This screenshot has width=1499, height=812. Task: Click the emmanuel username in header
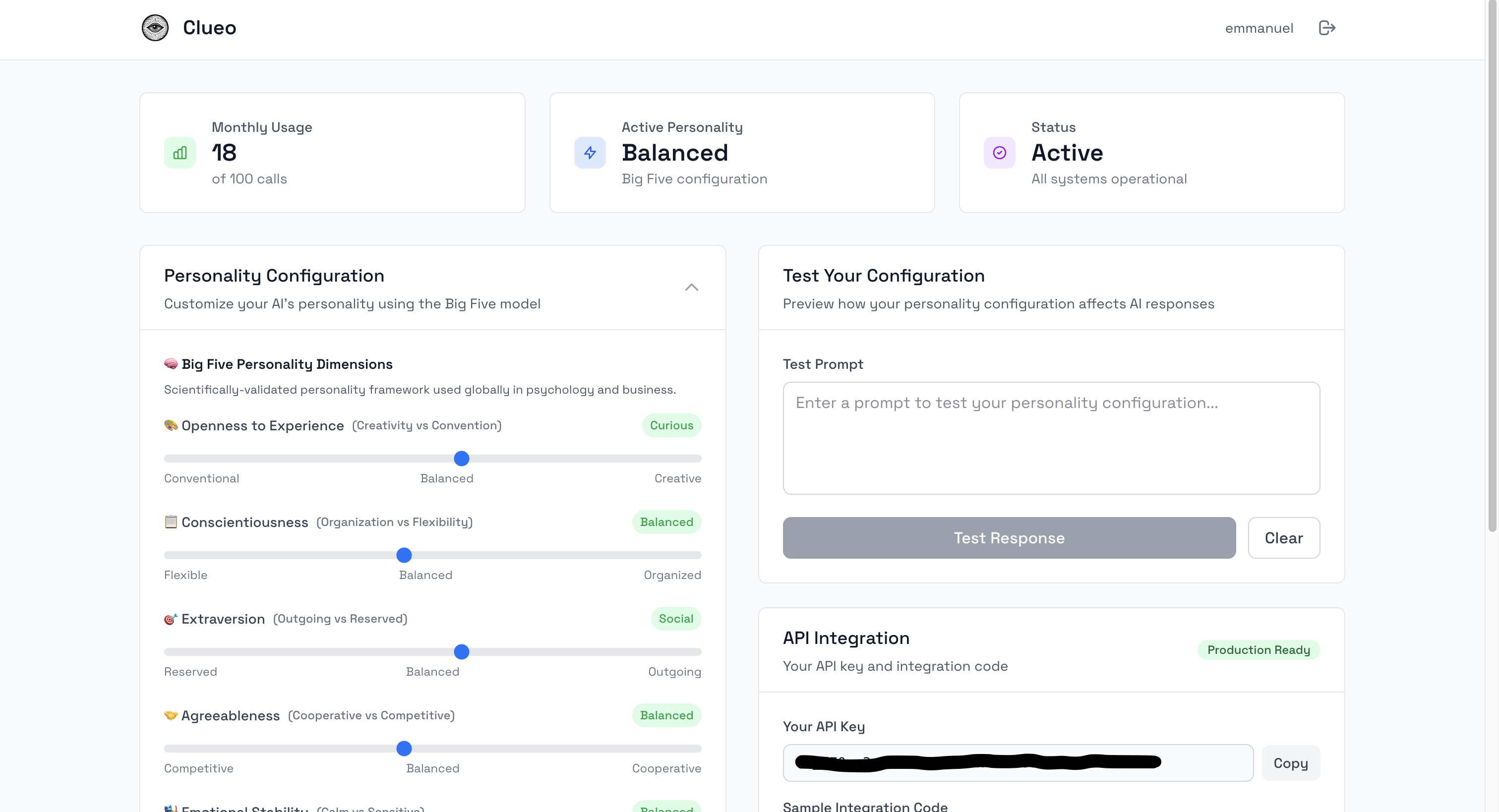[1259, 28]
